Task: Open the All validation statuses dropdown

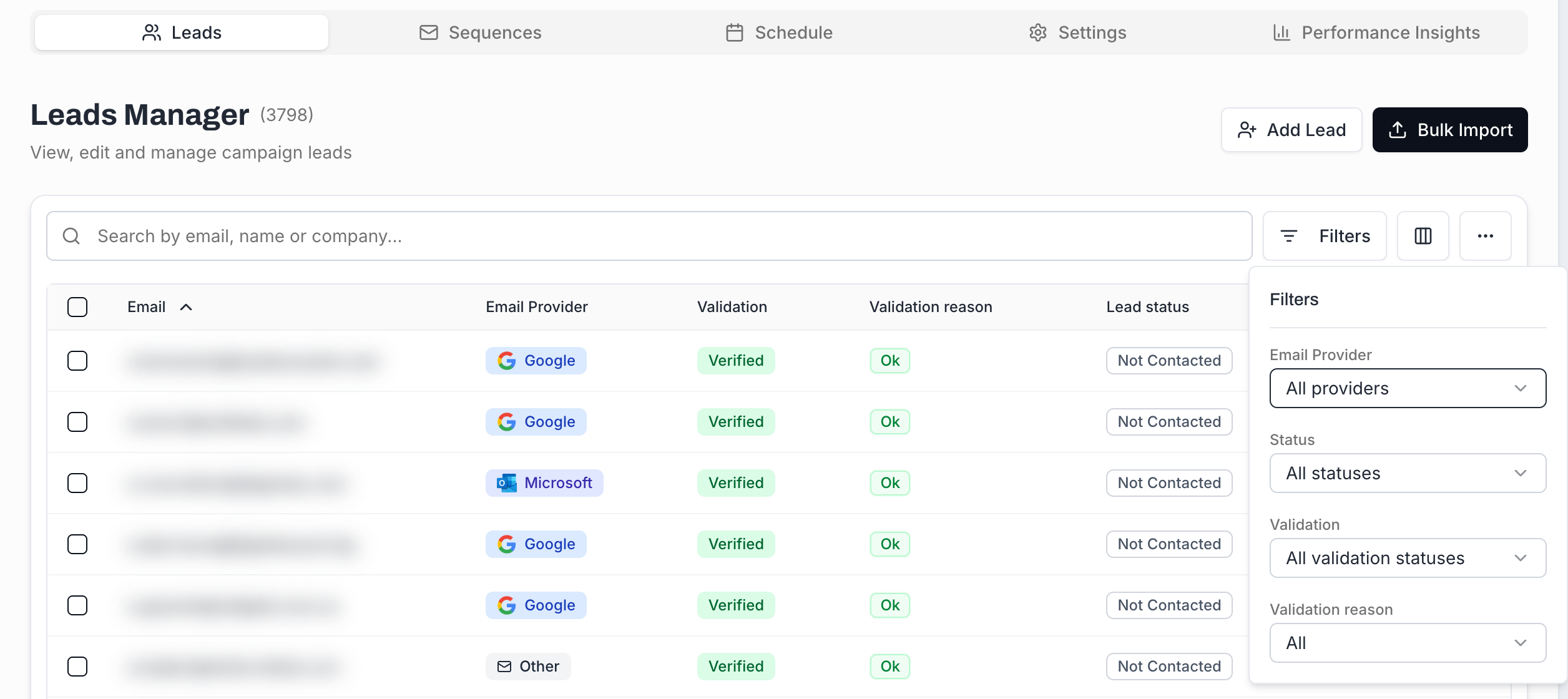Action: 1408,558
